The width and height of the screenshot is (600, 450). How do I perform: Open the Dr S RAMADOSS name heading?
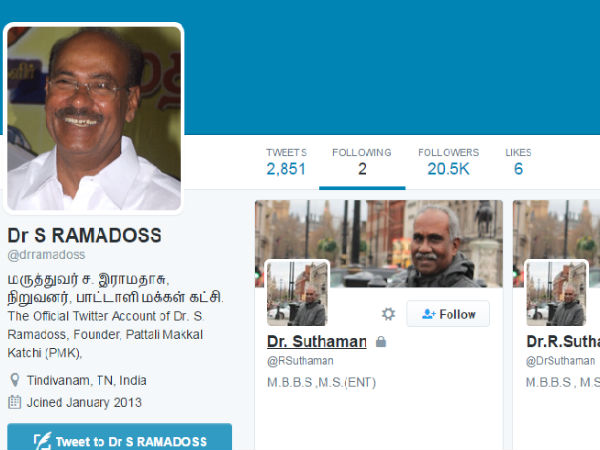[x=84, y=235]
